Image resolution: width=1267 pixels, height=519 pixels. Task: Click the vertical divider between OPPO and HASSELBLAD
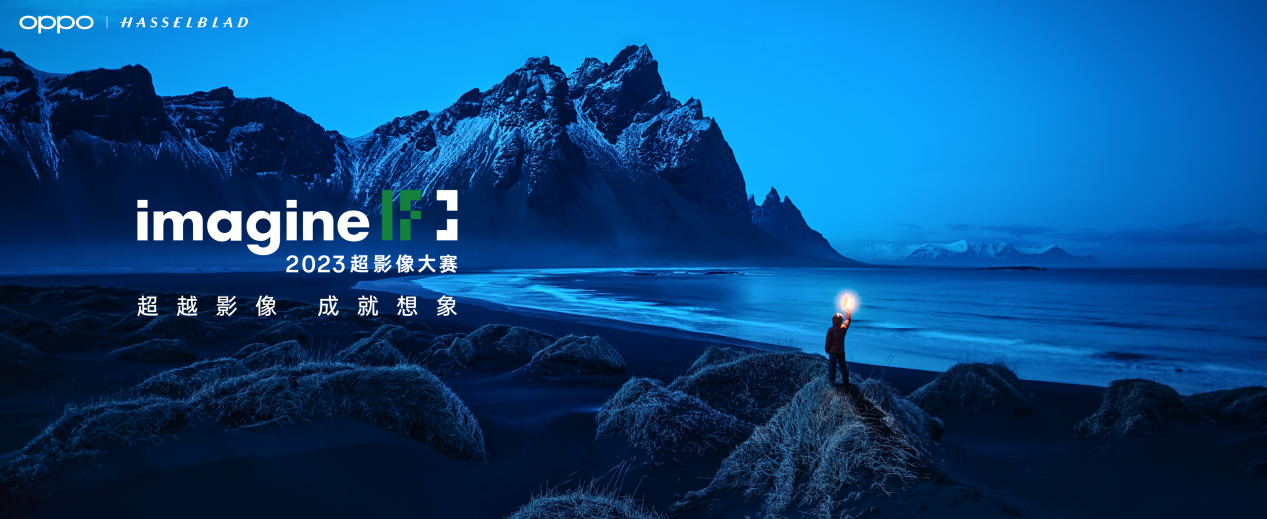pyautogui.click(x=107, y=22)
